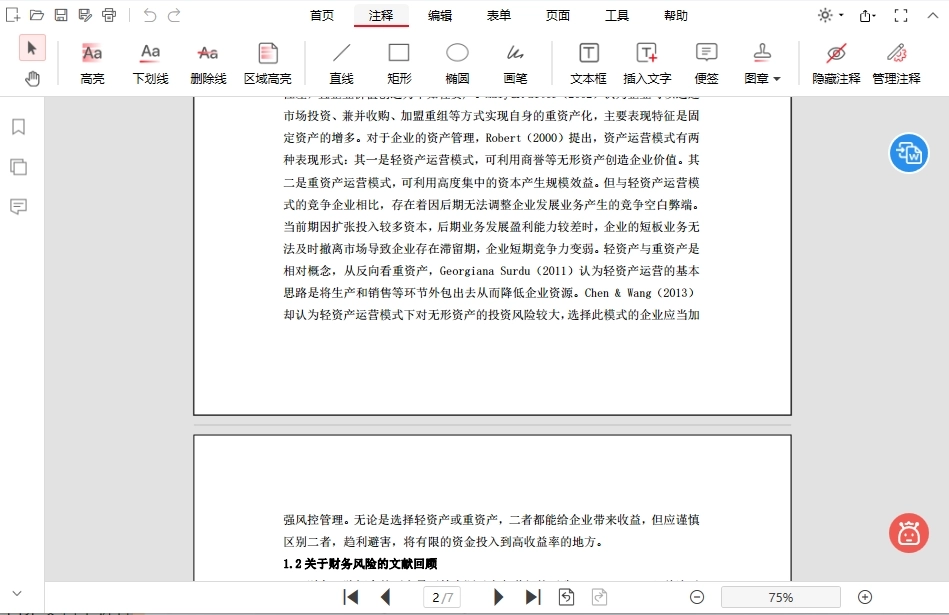The height and width of the screenshot is (615, 949).
Task: Open the 工具 menu tab
Action: (x=617, y=16)
